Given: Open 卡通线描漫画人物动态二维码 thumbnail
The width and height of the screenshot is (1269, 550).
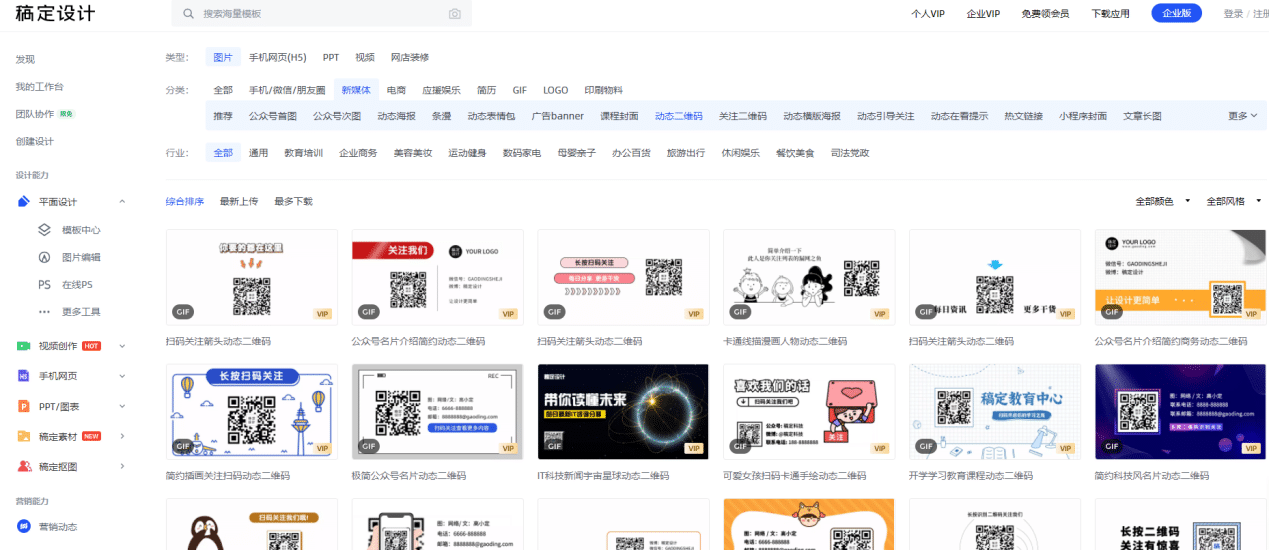Looking at the screenshot, I should point(809,277).
